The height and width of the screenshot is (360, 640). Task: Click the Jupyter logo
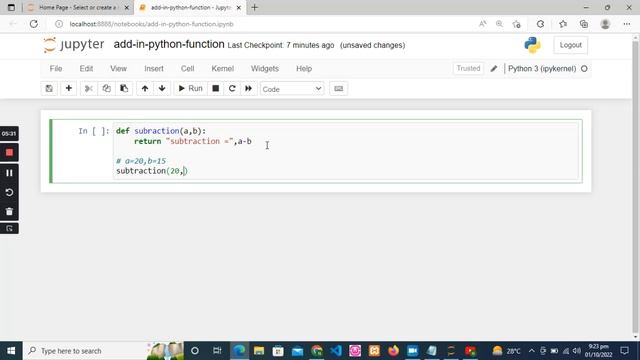tap(74, 44)
